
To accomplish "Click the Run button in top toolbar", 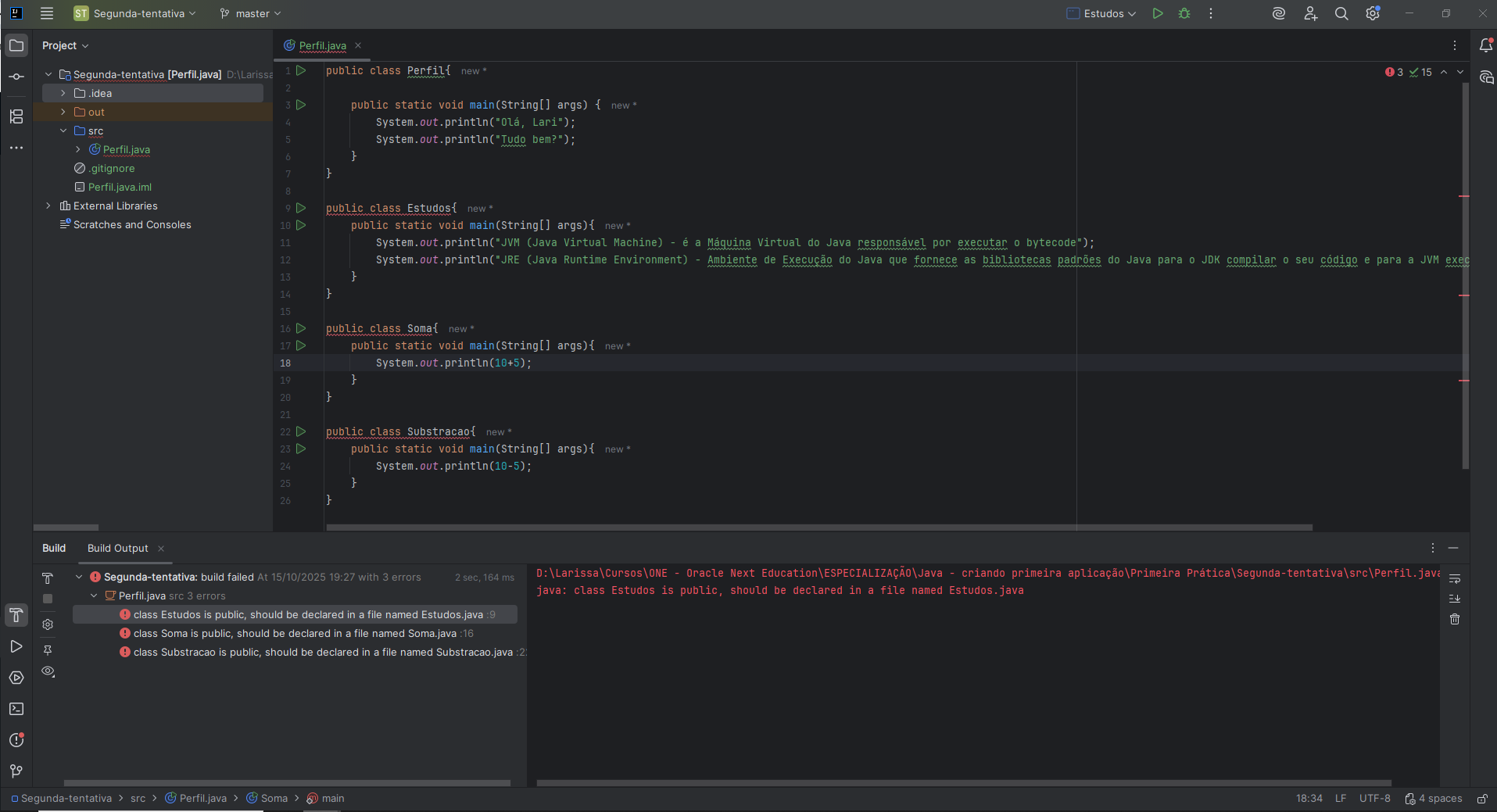I will pos(1158,13).
